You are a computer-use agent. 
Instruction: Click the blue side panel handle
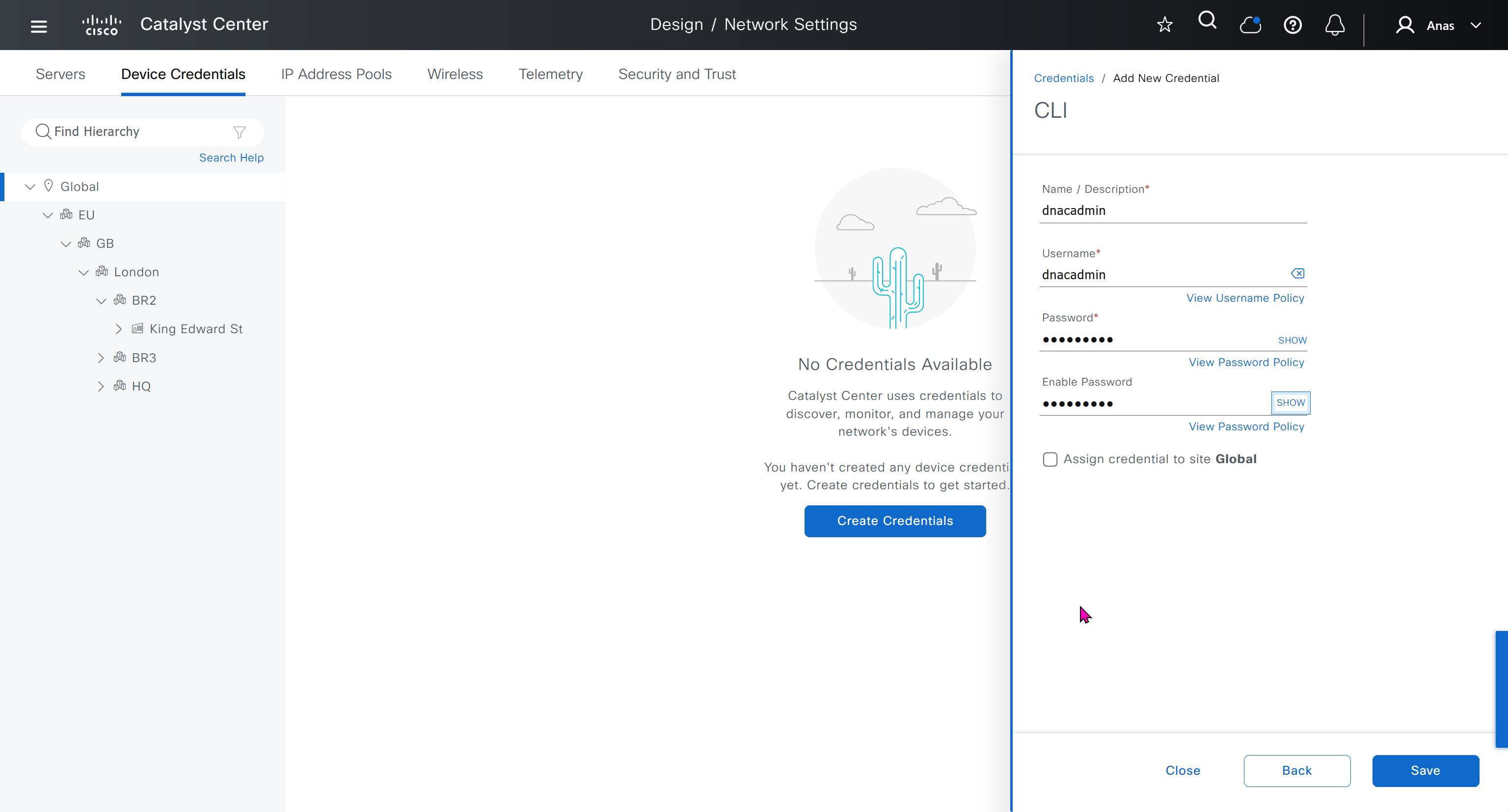click(x=1501, y=688)
